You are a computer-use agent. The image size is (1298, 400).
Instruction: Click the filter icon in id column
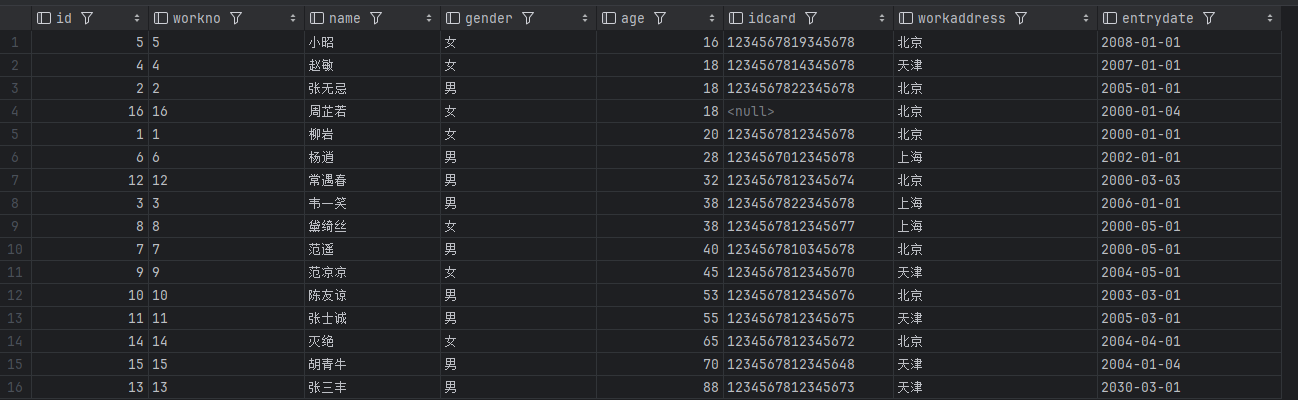(x=86, y=18)
